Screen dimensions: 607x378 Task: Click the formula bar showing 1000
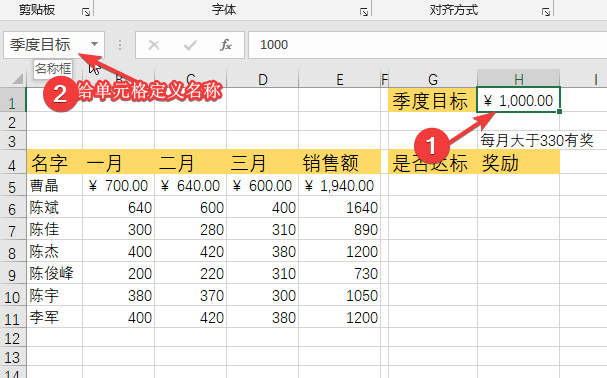[x=427, y=45]
